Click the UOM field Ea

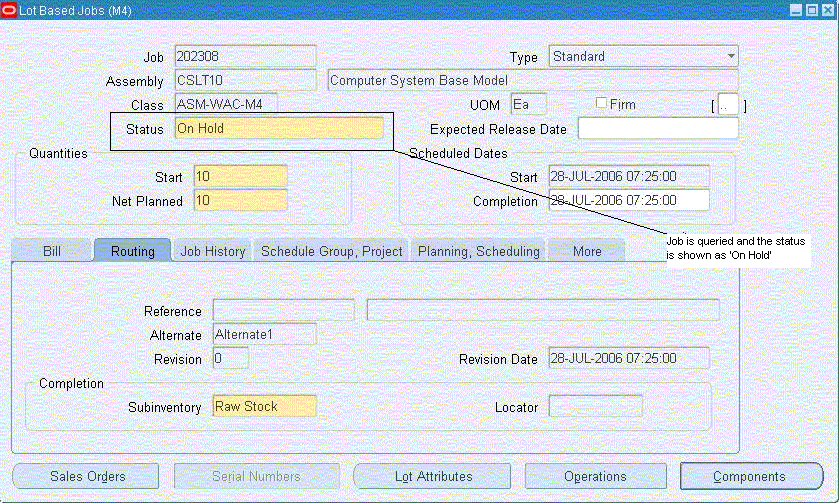pos(529,104)
